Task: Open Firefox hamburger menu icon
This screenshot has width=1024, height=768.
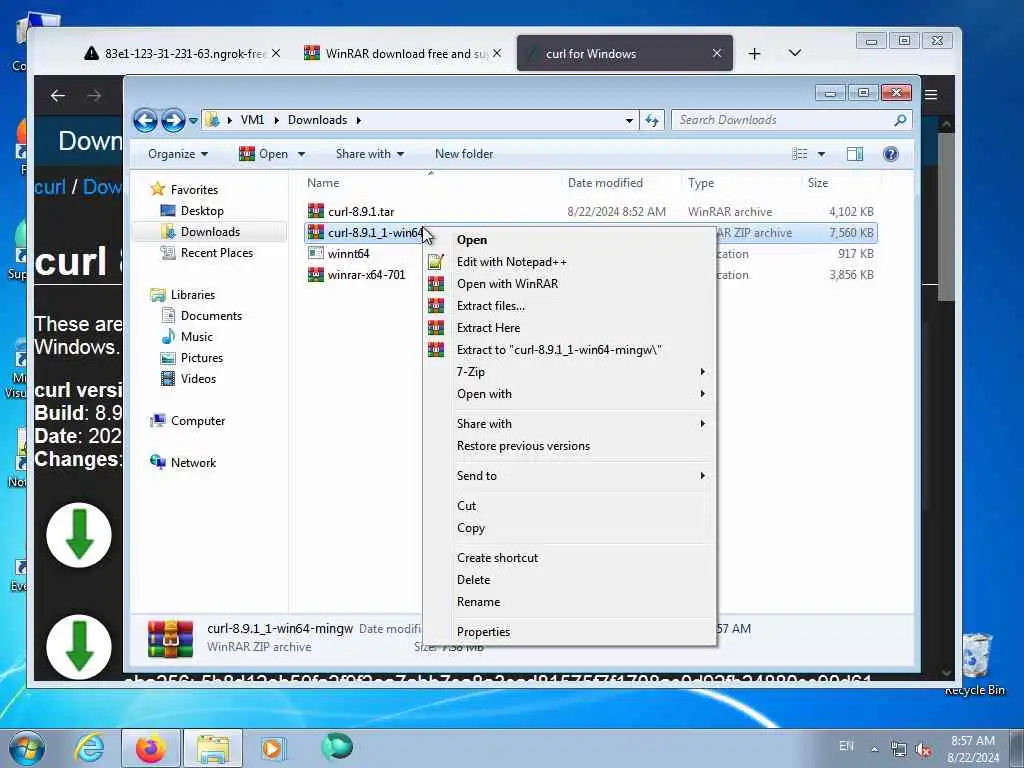Action: click(x=931, y=95)
